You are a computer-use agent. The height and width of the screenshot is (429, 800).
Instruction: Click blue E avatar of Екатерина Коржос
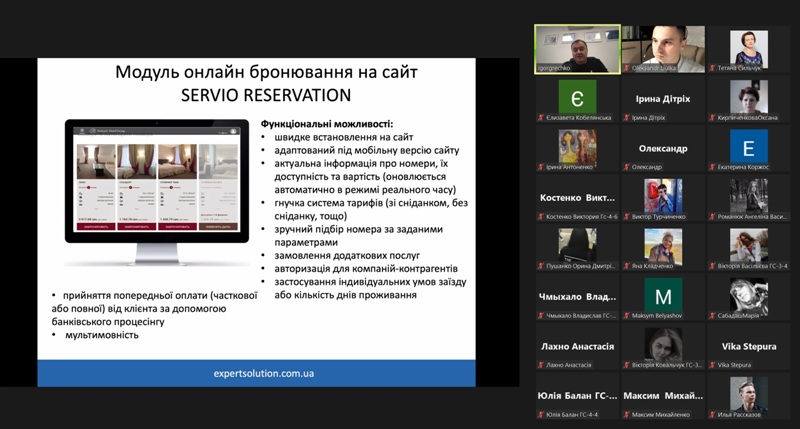click(x=748, y=146)
